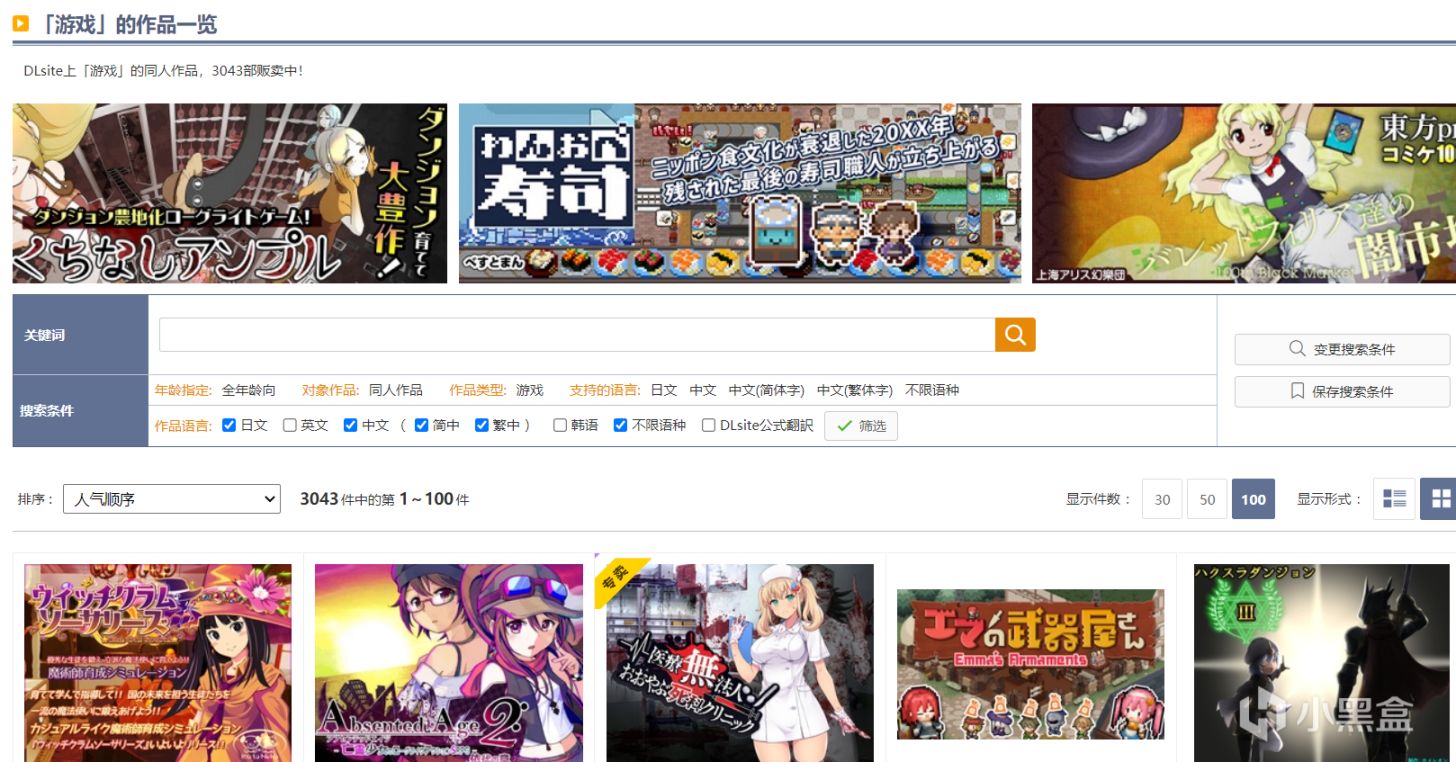Uncheck the 繁中 checkbox
Screen dimensions: 1456x762
tap(482, 425)
